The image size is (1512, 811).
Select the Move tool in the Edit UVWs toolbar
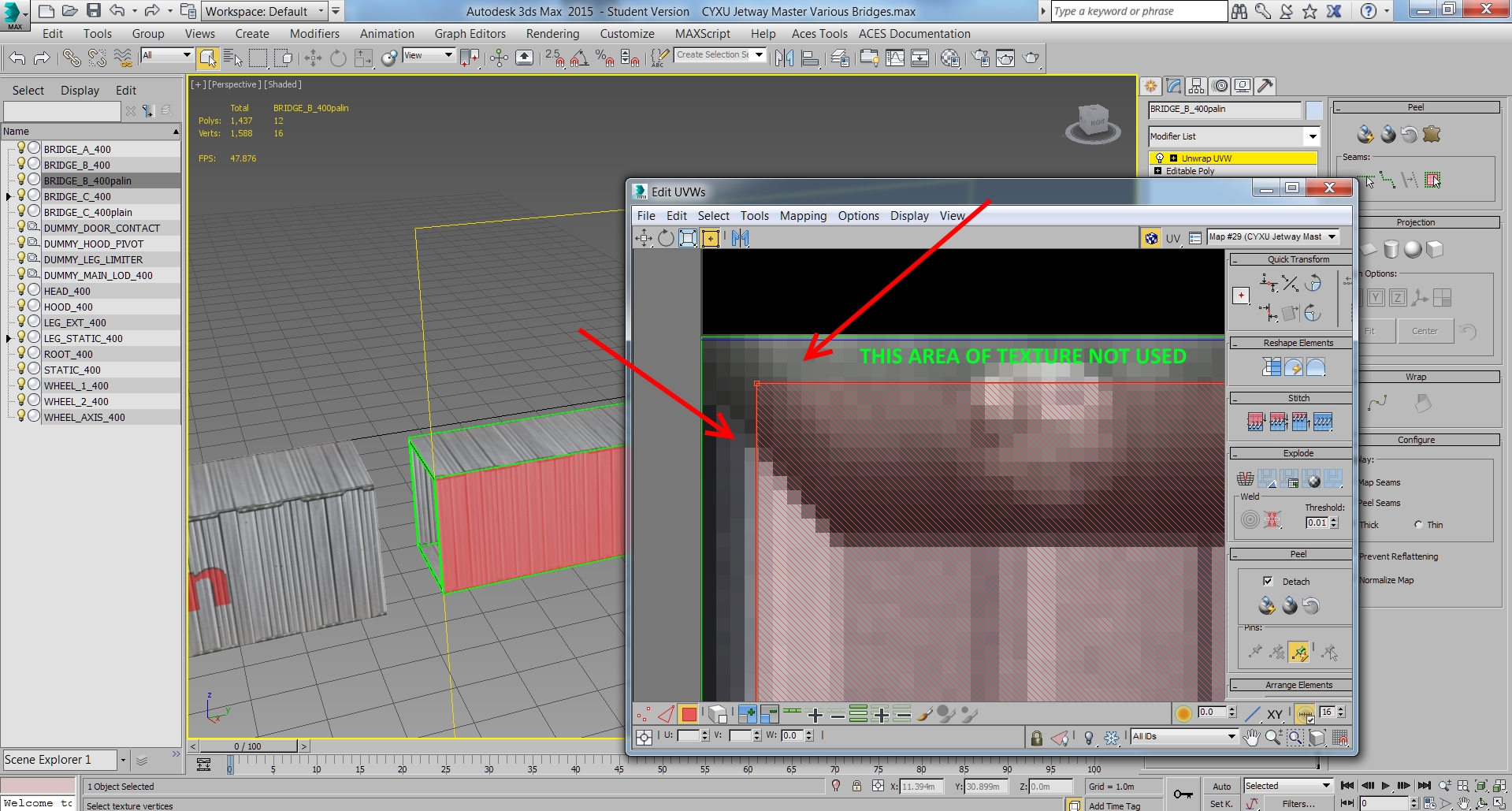point(644,238)
